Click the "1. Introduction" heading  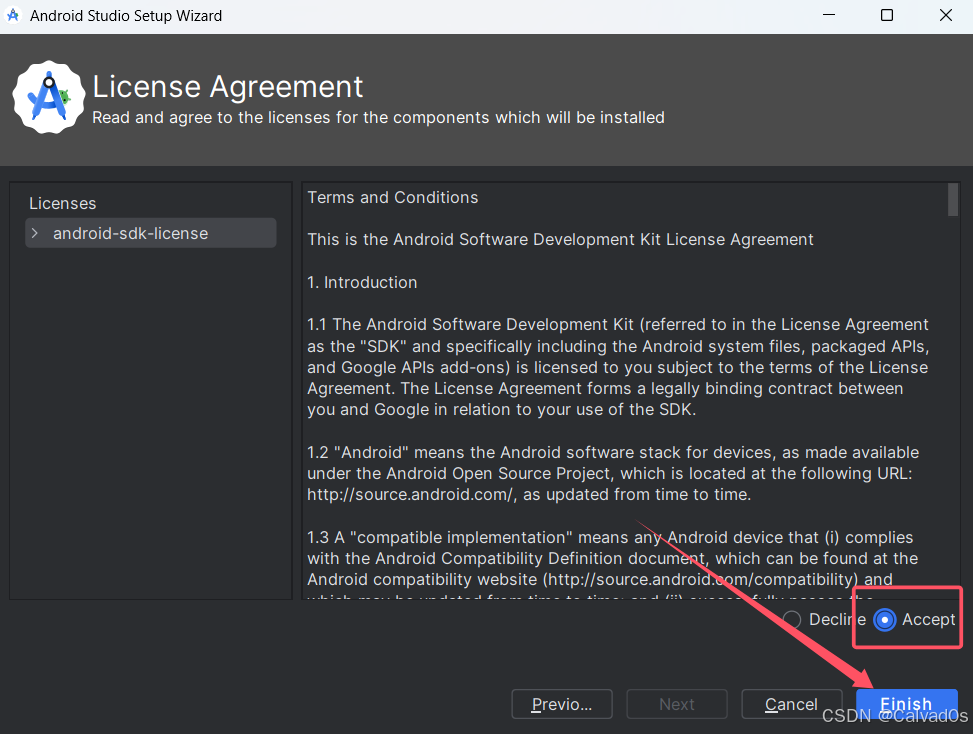(362, 282)
